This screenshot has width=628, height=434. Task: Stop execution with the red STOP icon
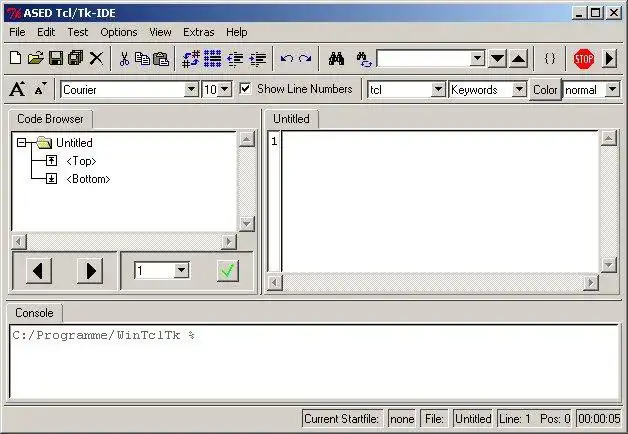click(584, 59)
